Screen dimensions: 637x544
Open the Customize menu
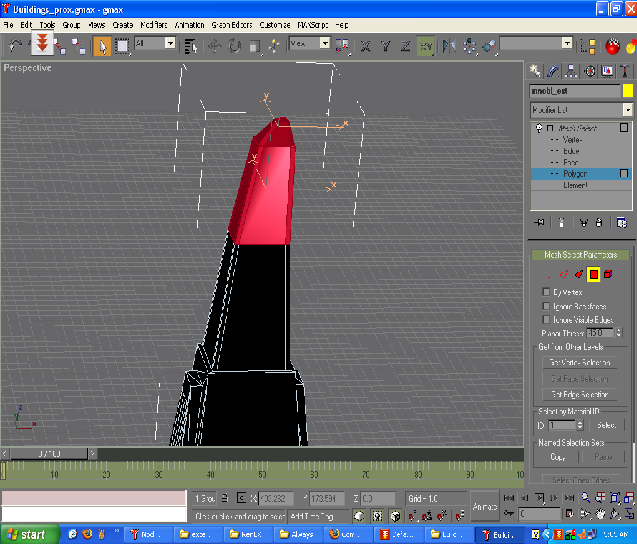(x=275, y=23)
